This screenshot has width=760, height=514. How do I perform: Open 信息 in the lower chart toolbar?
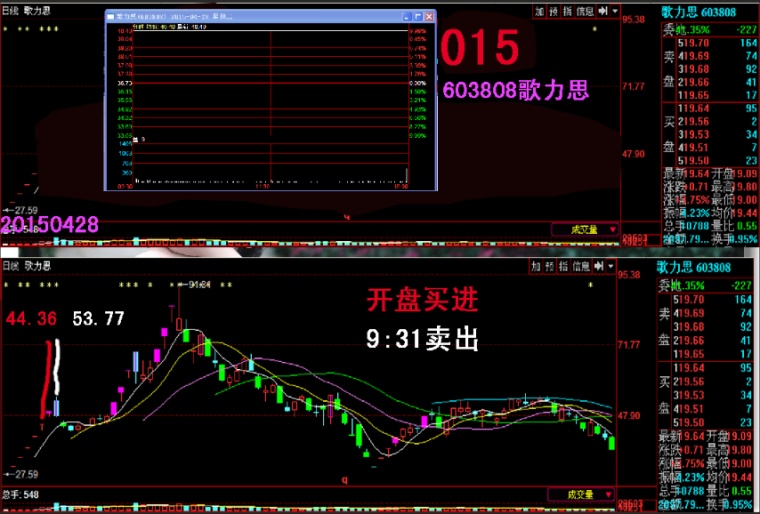point(581,266)
